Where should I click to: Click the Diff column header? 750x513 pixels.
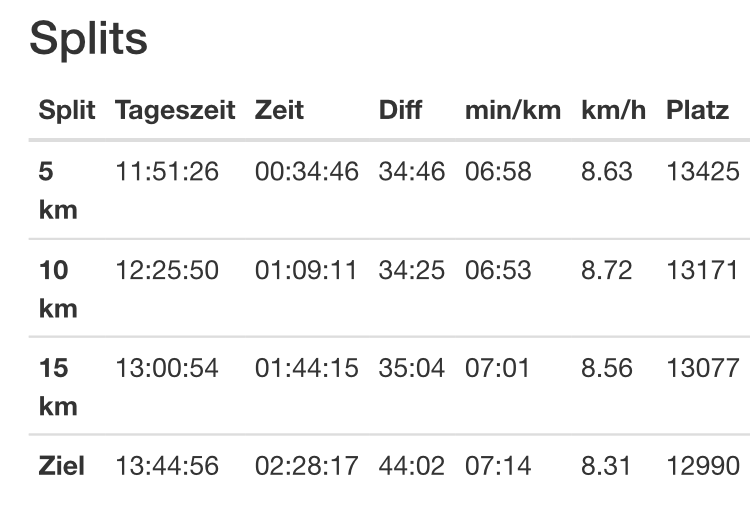click(x=400, y=111)
